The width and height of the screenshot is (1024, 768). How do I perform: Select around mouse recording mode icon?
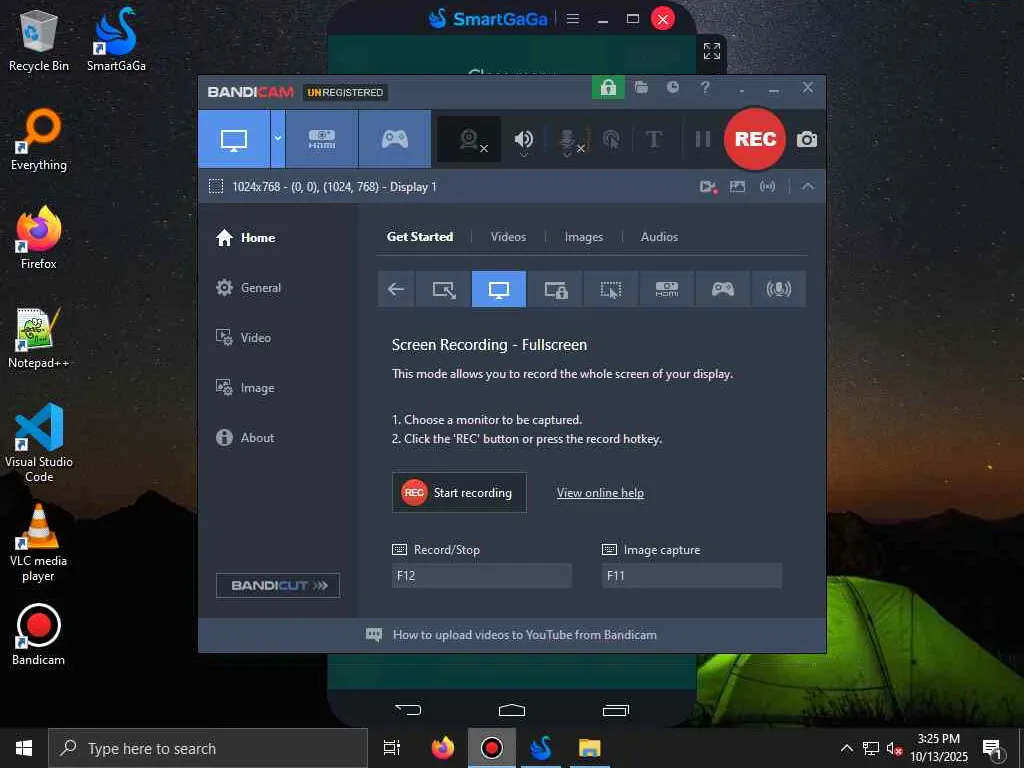pyautogui.click(x=611, y=289)
